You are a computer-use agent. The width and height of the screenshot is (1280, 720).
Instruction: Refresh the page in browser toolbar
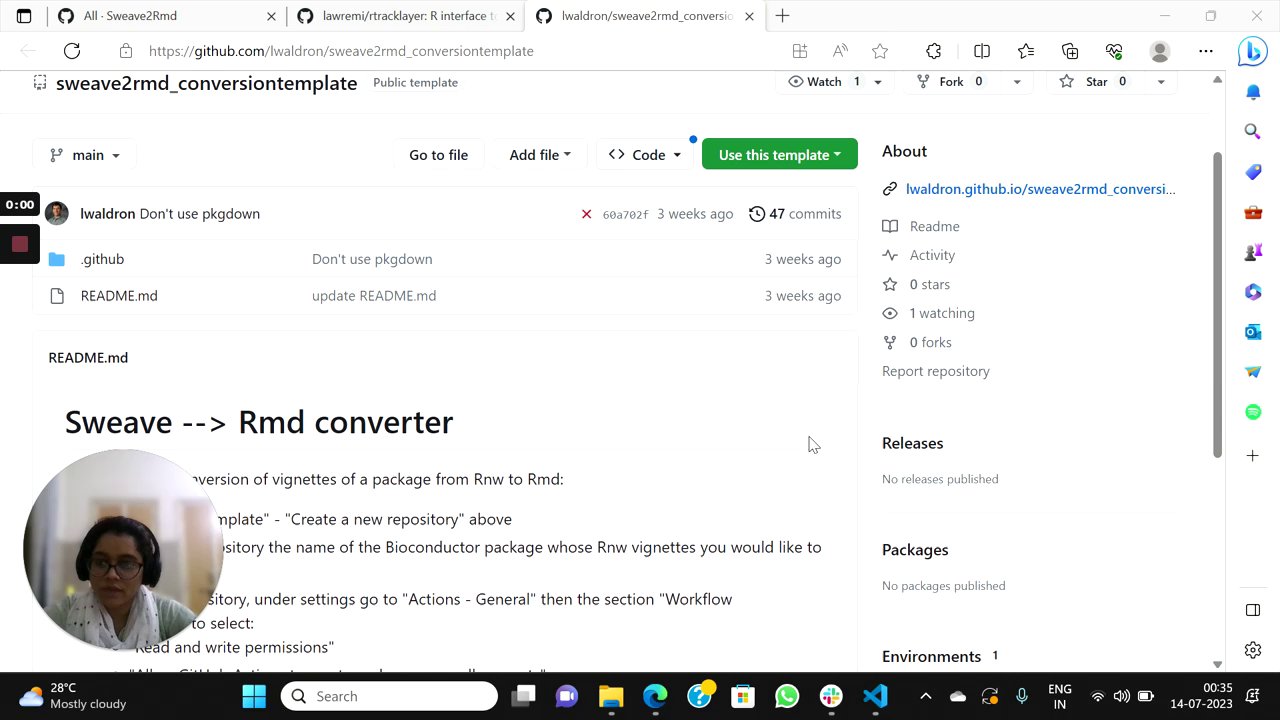pyautogui.click(x=72, y=51)
